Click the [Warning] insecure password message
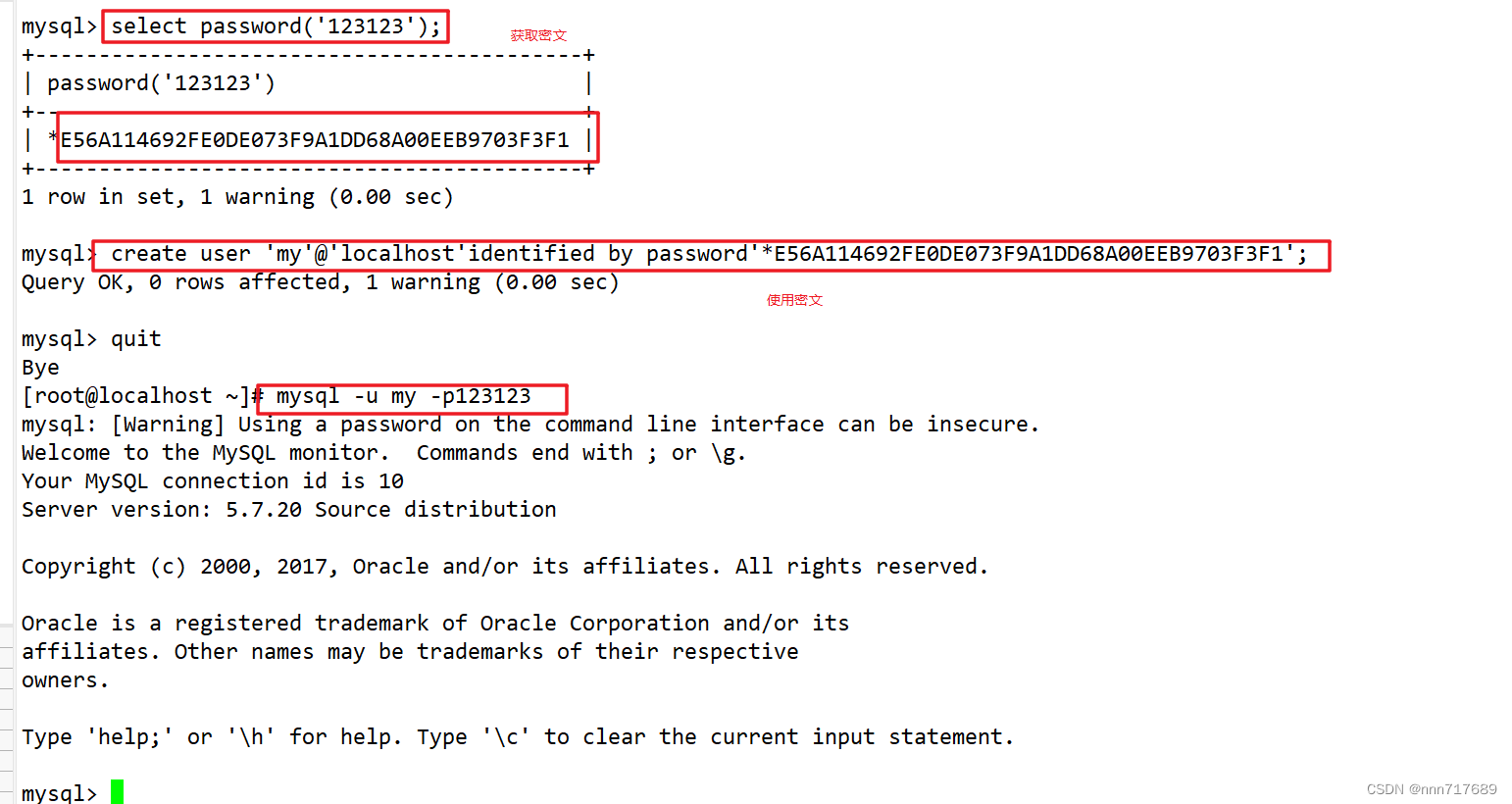 (529, 425)
